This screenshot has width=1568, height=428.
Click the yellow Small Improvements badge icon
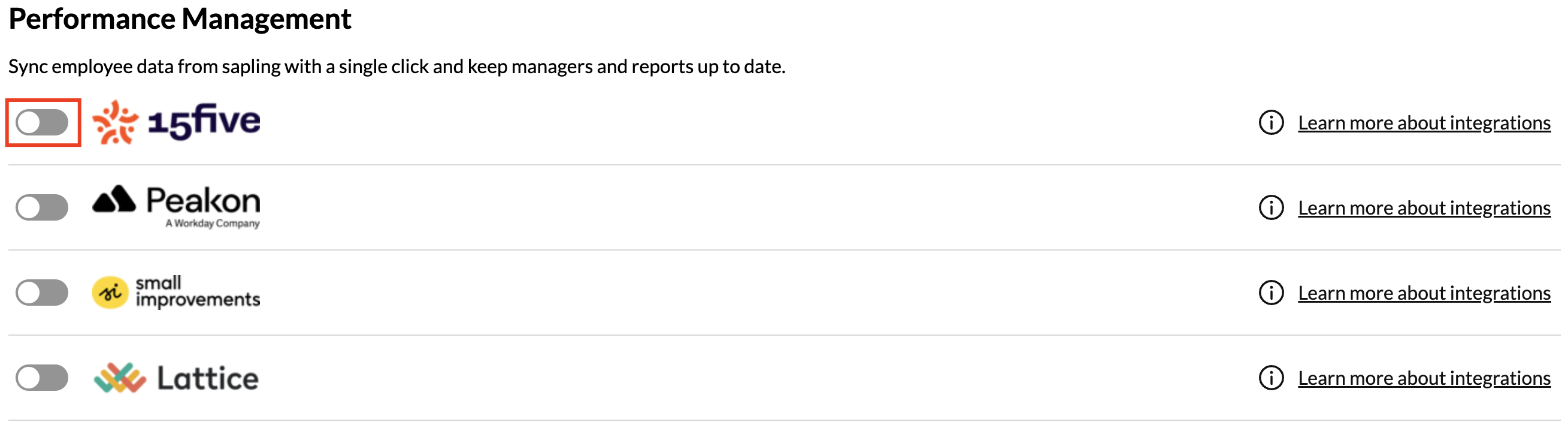click(x=110, y=293)
